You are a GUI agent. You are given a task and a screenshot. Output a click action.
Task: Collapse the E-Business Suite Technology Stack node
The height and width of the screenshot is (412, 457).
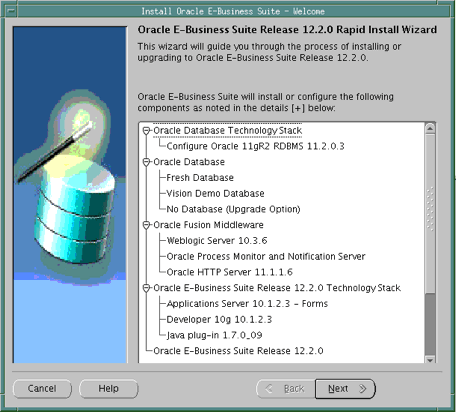click(146, 288)
